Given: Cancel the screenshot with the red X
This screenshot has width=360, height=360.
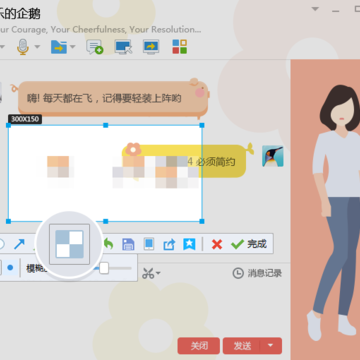Looking at the screenshot, I should pos(217,245).
